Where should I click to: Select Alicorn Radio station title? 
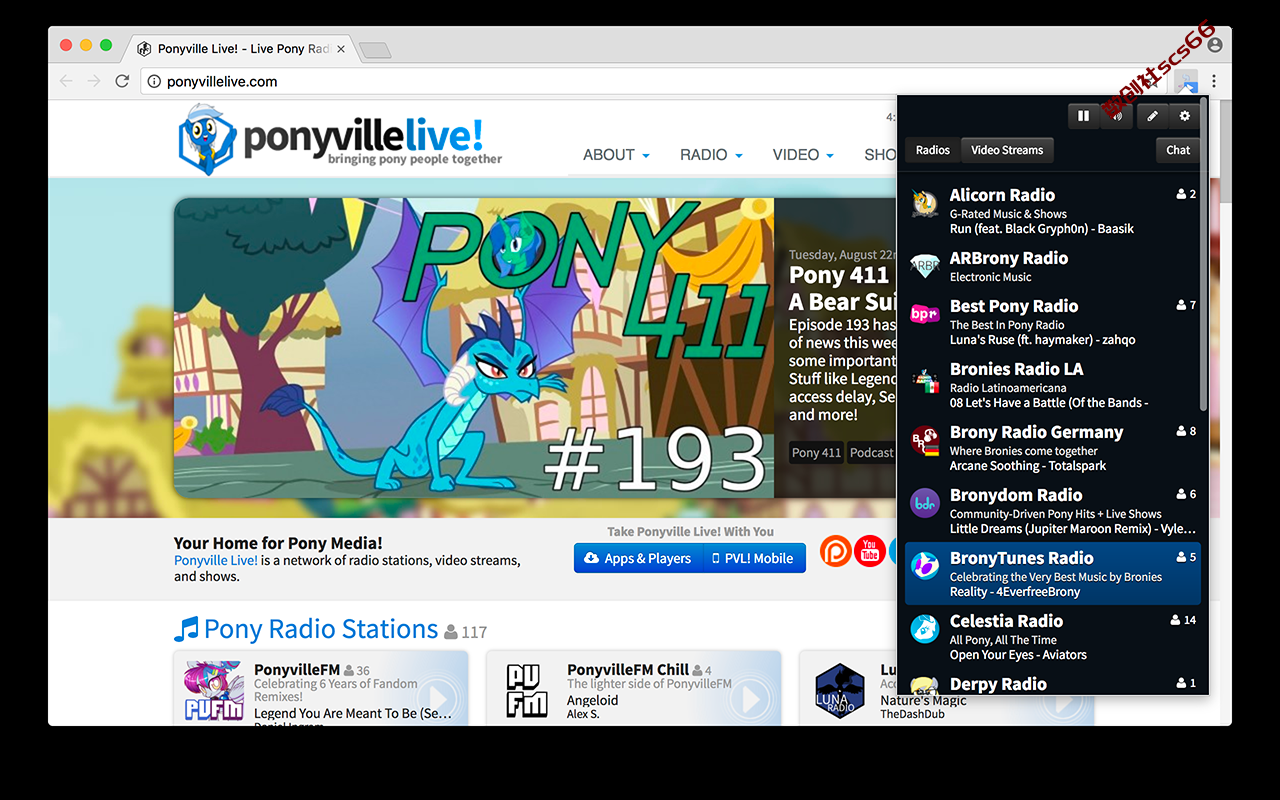pos(1002,195)
